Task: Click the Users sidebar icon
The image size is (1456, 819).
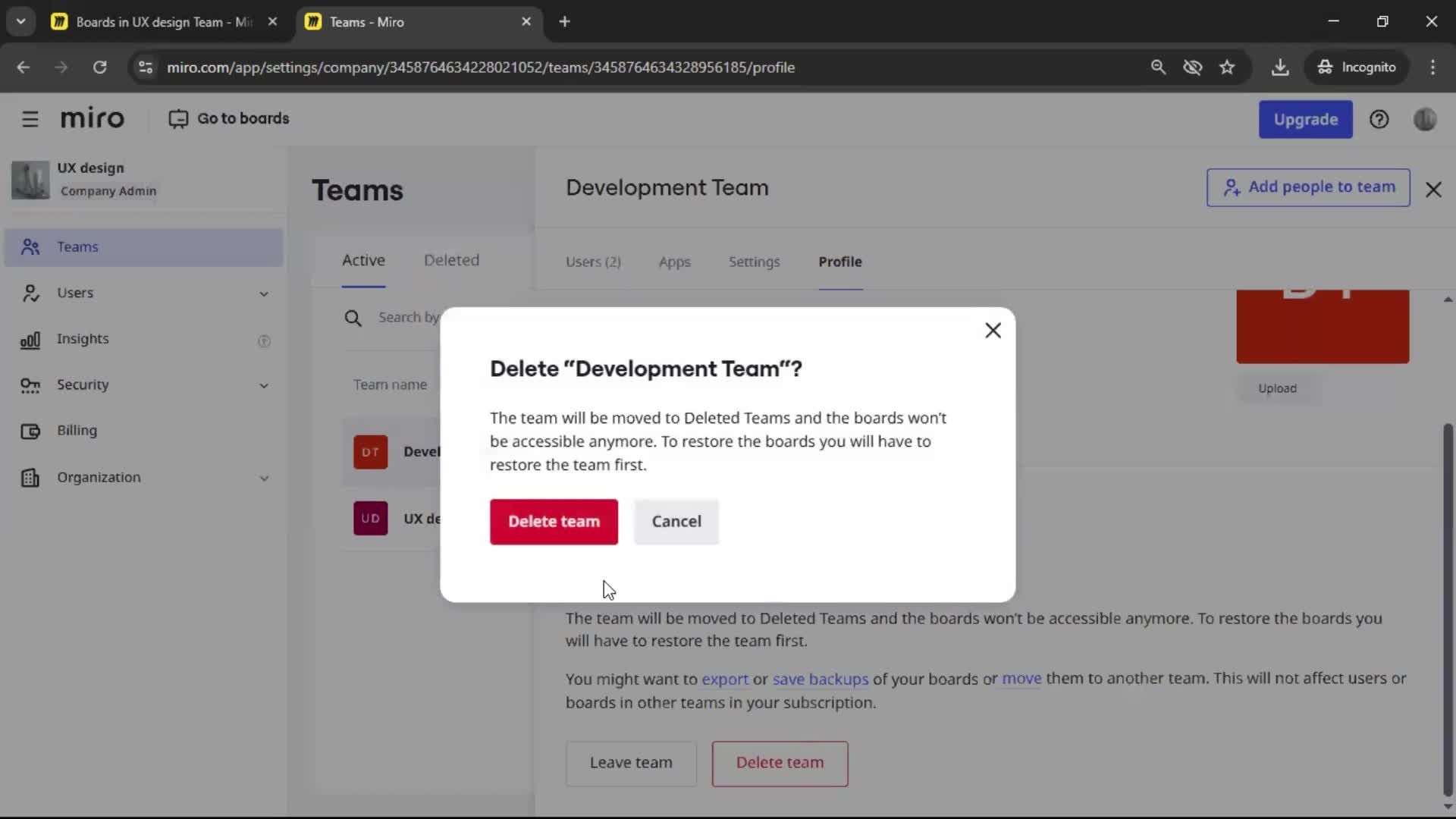Action: [x=30, y=293]
